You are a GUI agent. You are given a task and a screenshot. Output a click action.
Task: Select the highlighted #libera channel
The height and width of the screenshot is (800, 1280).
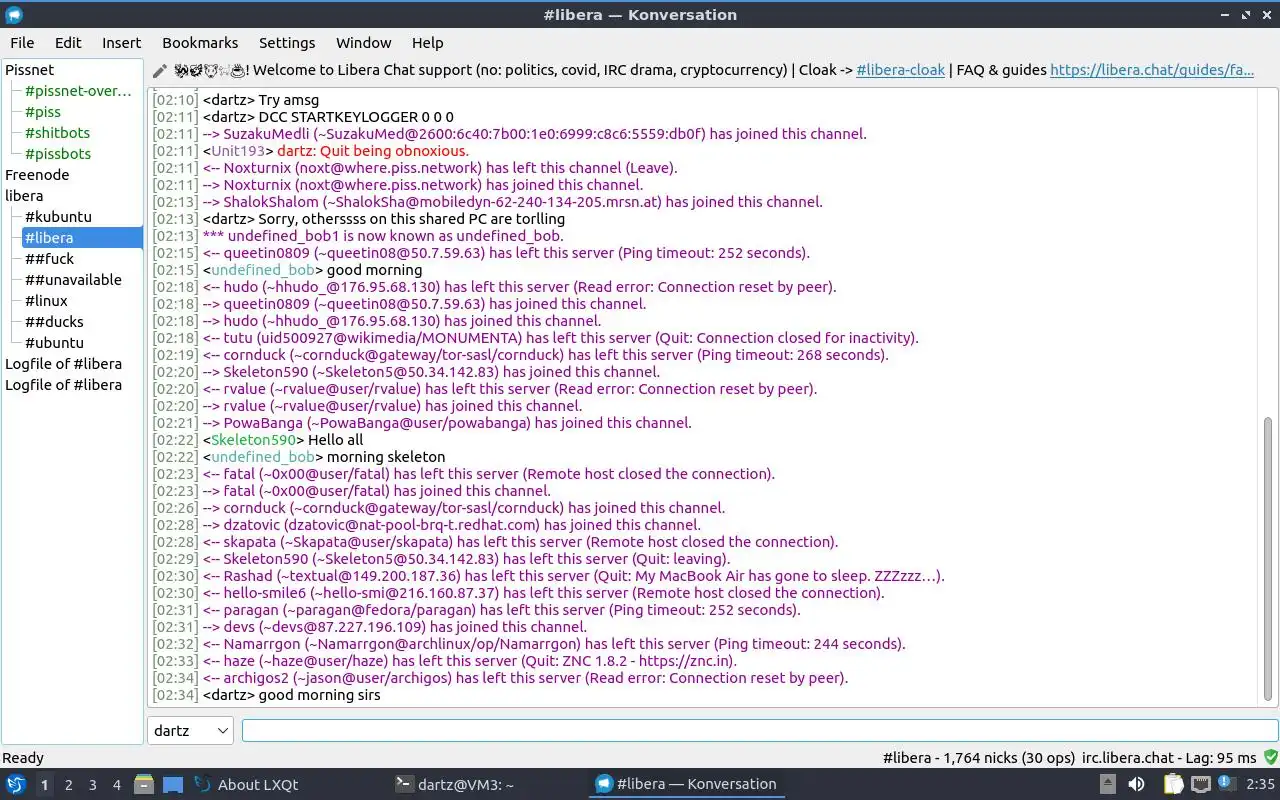(82, 238)
